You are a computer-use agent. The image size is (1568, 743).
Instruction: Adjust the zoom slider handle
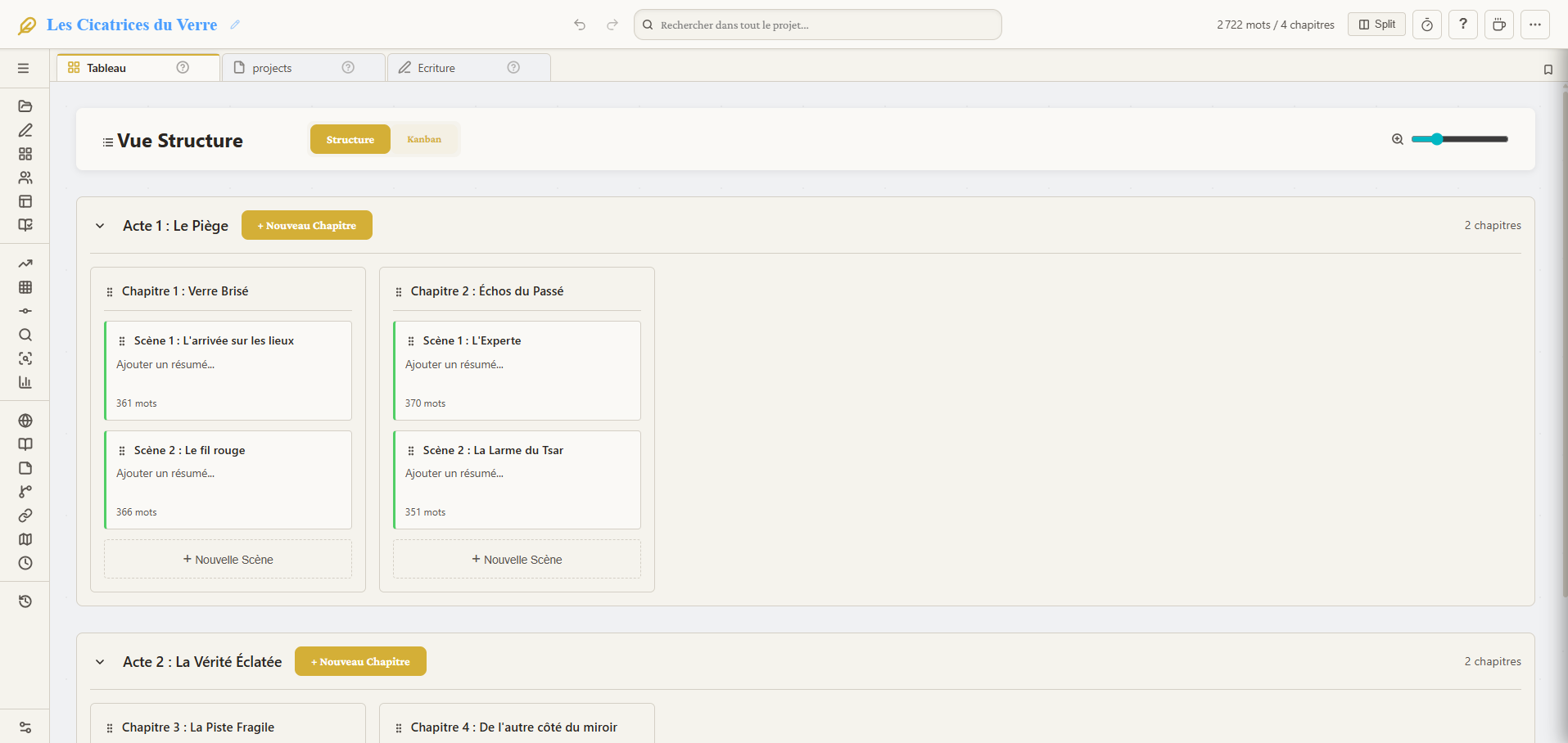(x=1437, y=139)
